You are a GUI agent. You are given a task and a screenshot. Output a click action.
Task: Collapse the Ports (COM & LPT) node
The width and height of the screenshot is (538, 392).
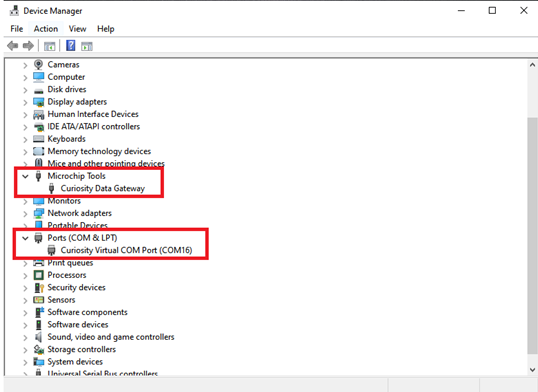coord(25,238)
